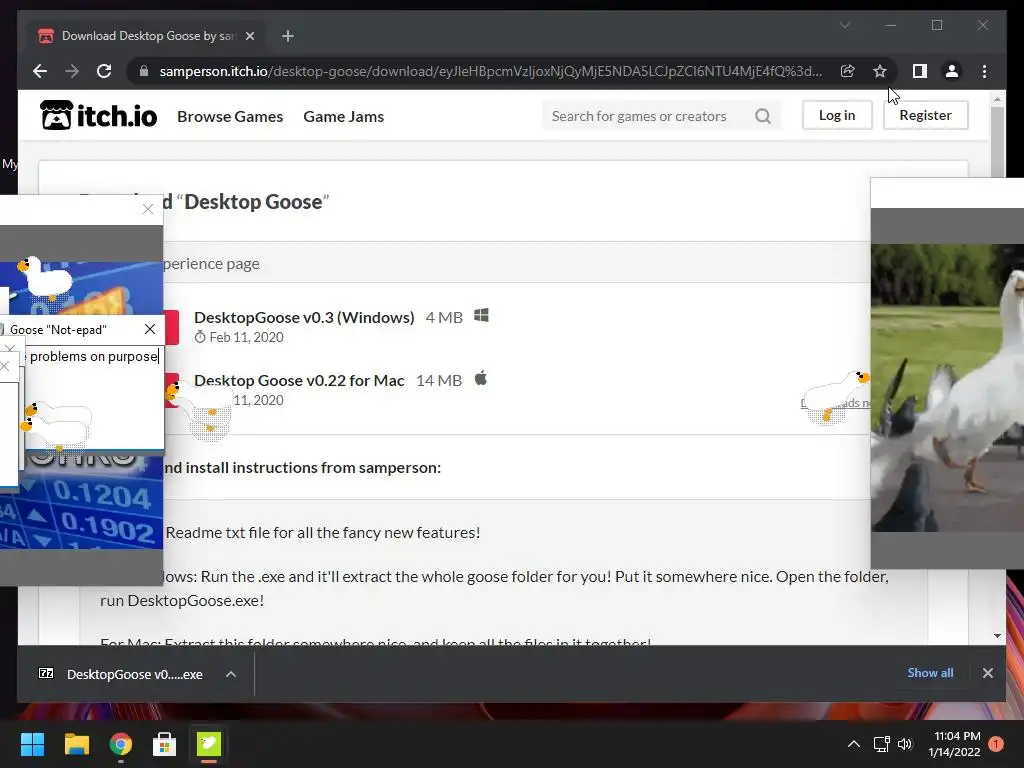Close the Download Desktop Goose tab
The image size is (1024, 768).
click(249, 36)
